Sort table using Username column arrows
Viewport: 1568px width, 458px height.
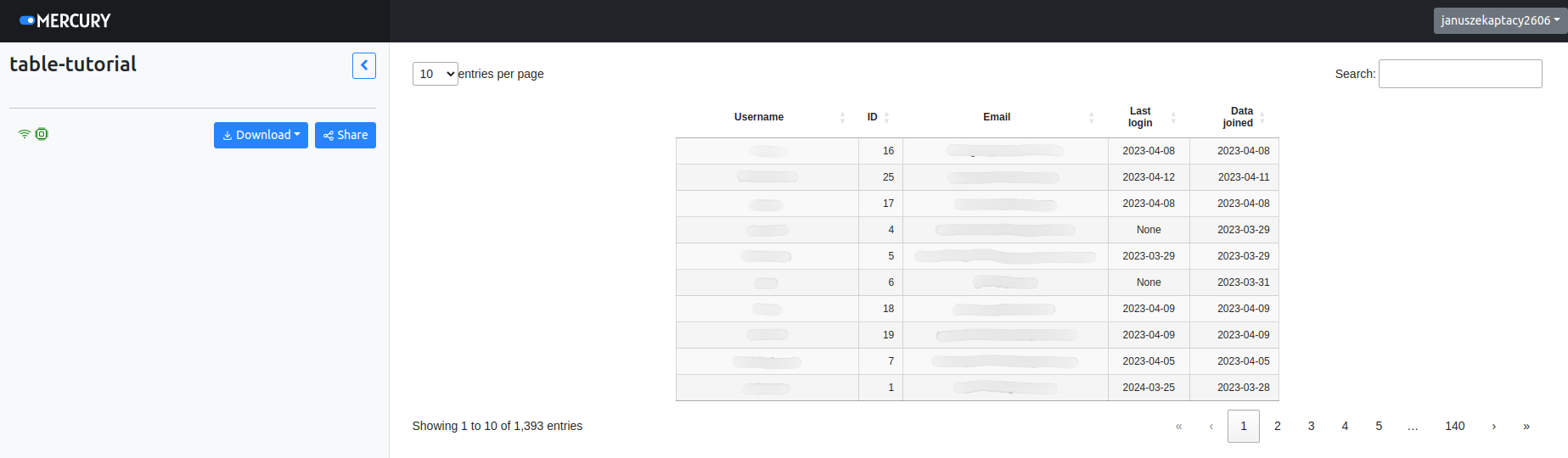(842, 117)
